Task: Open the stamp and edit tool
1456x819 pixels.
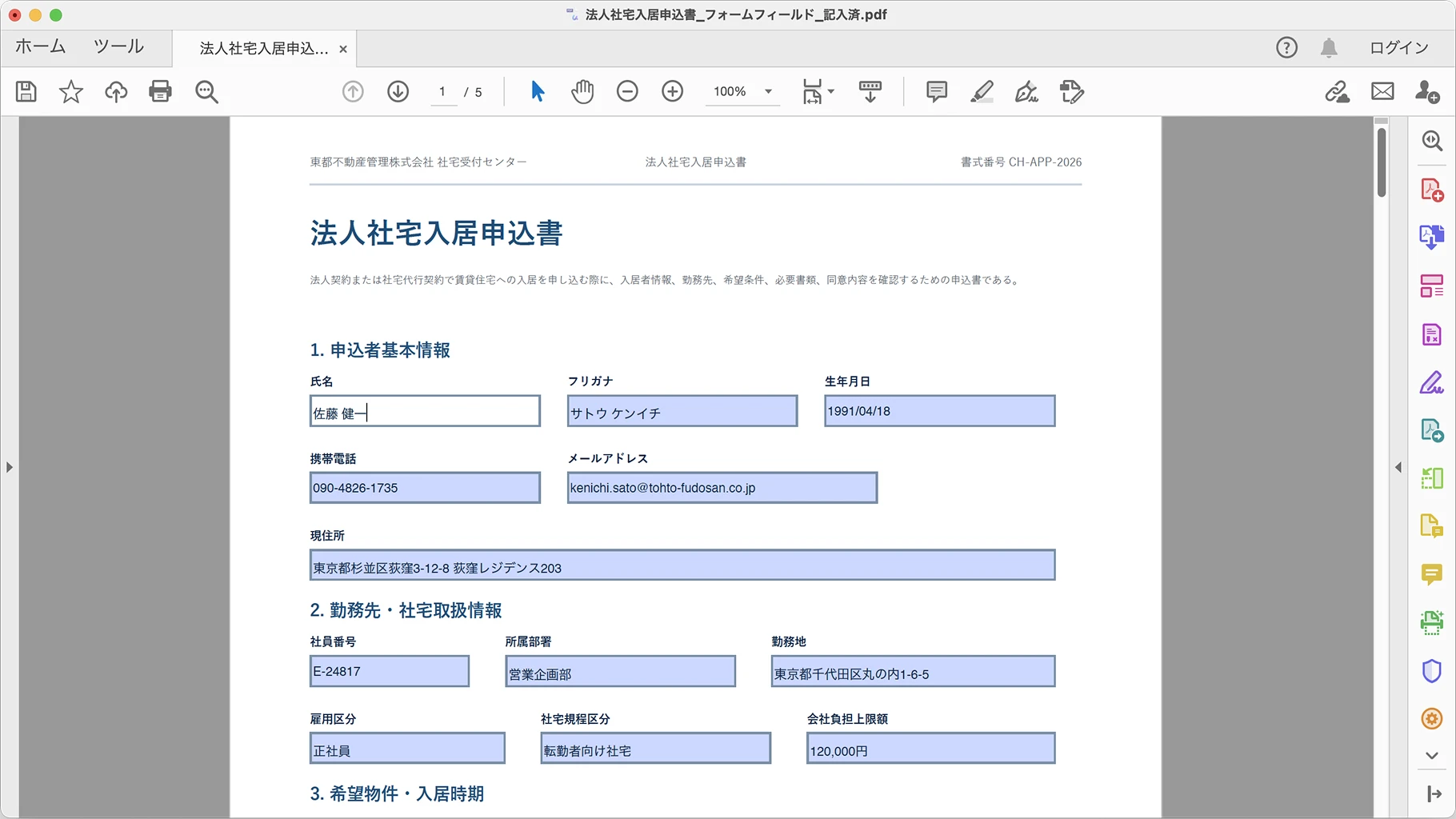Action: [1071, 92]
